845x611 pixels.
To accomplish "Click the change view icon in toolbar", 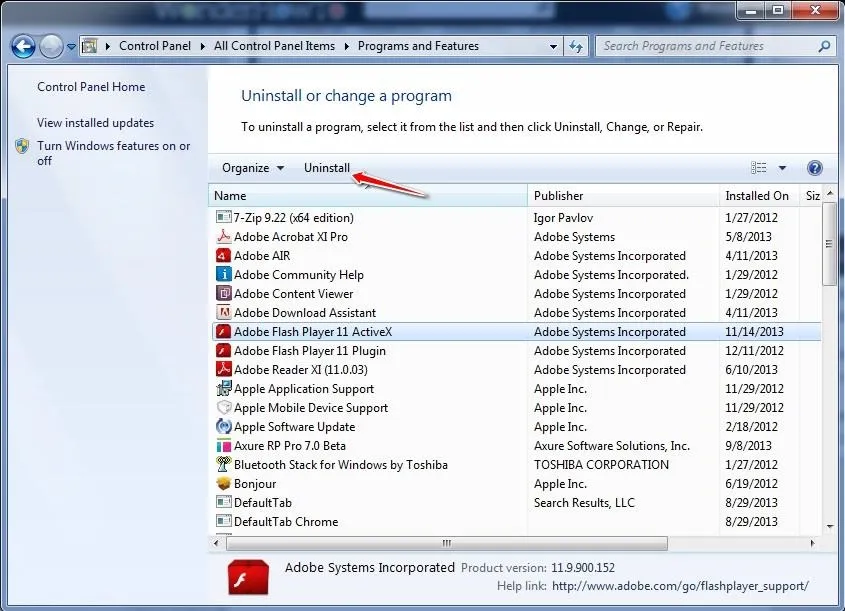I will (x=758, y=168).
